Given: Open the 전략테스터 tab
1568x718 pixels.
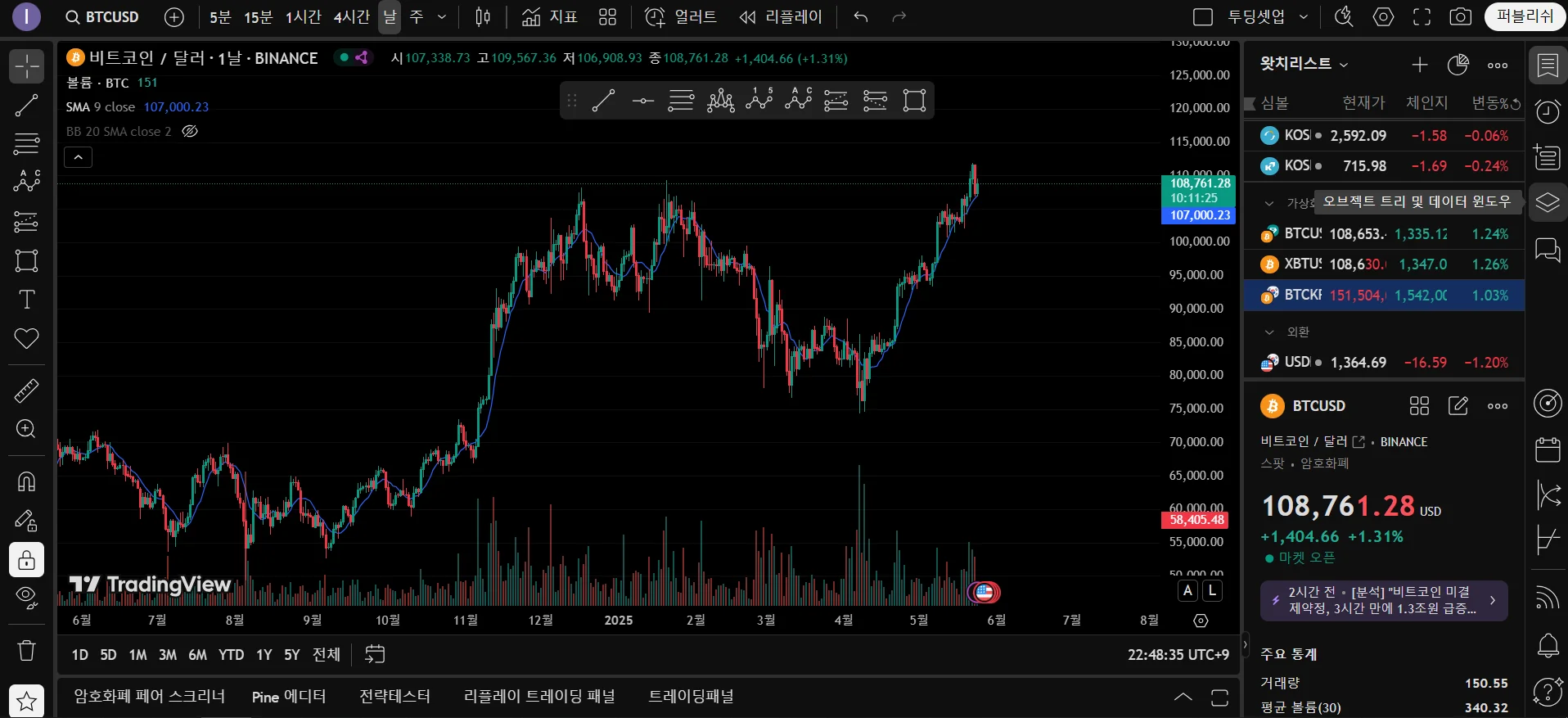Looking at the screenshot, I should click(x=394, y=697).
